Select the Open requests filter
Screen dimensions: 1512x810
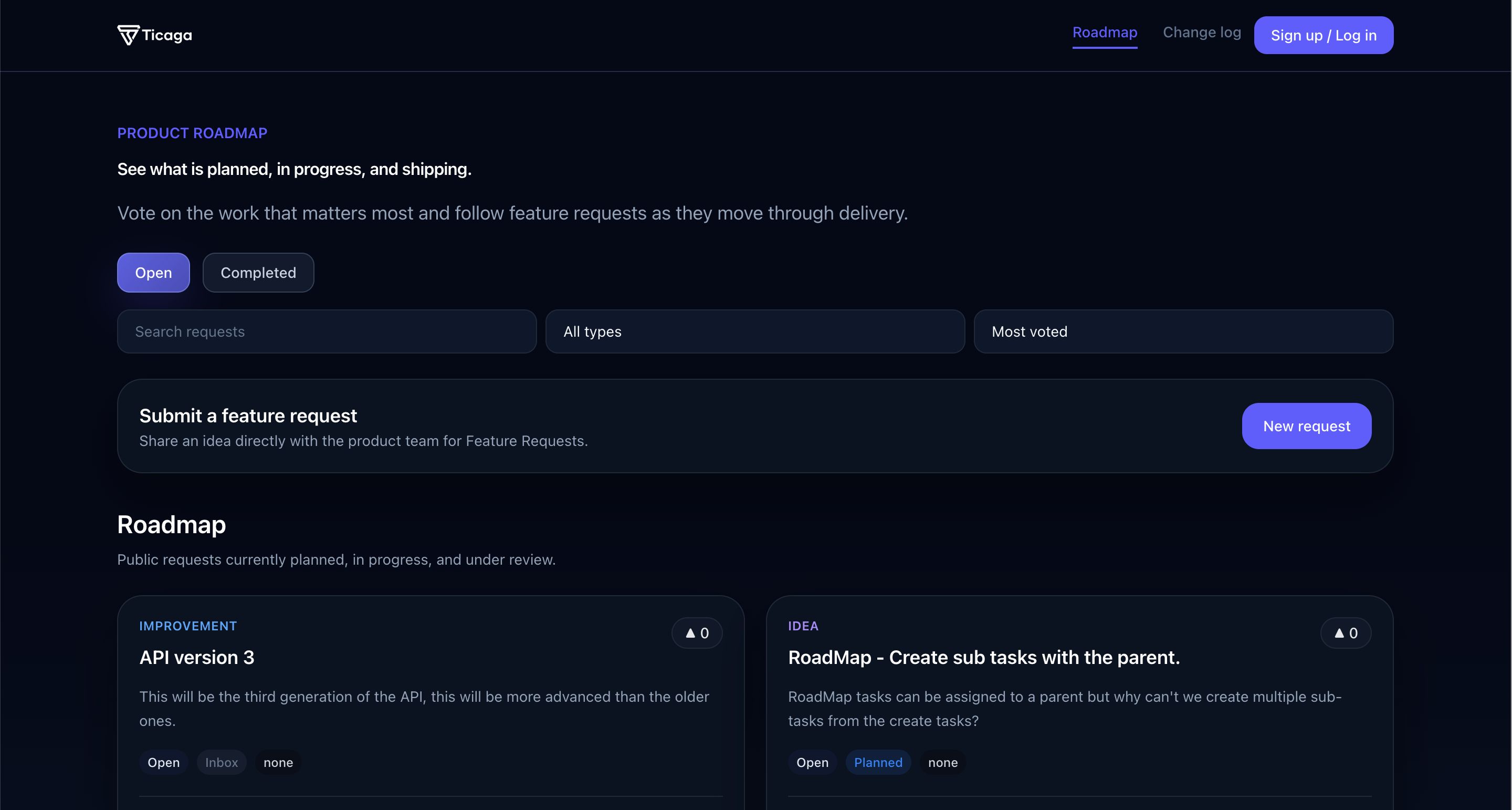pos(153,272)
